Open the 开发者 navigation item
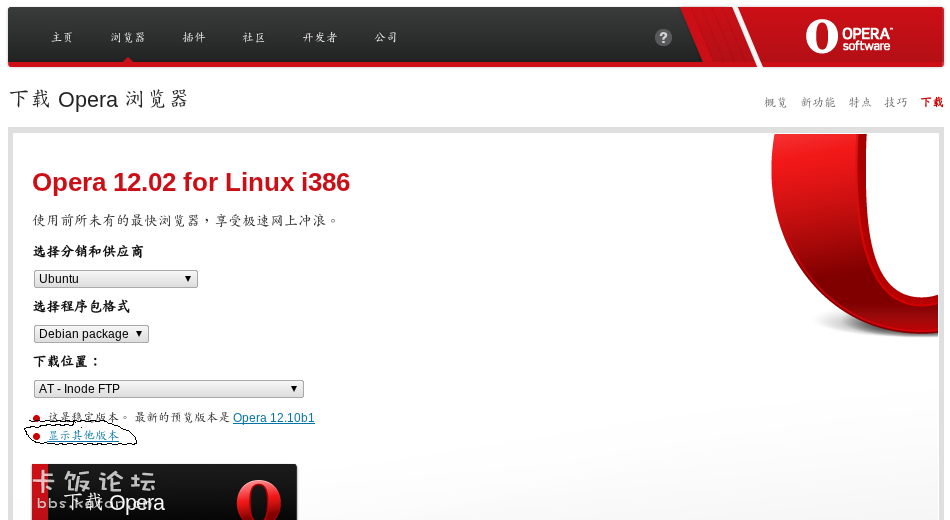Image resolution: width=950 pixels, height=520 pixels. point(320,38)
